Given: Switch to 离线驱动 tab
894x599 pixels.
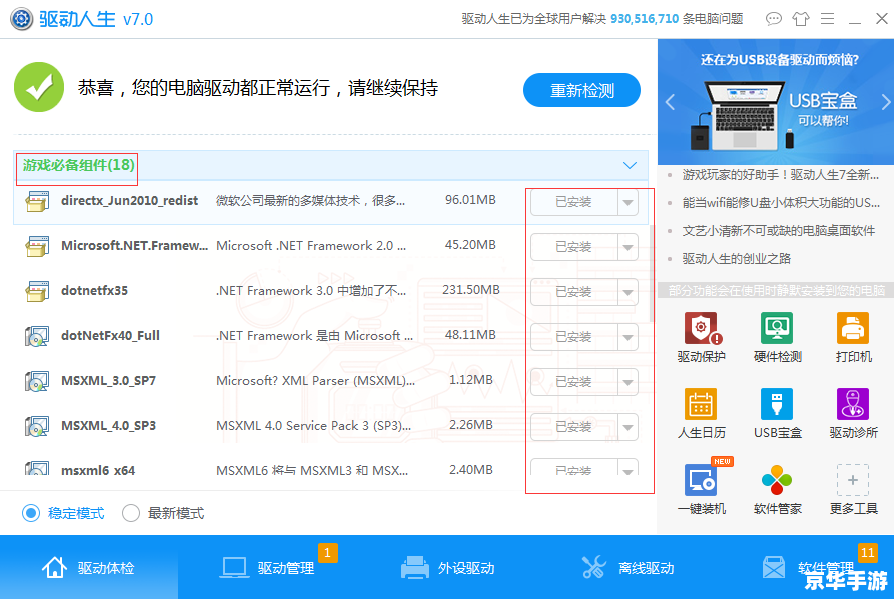Looking at the screenshot, I should (628, 568).
